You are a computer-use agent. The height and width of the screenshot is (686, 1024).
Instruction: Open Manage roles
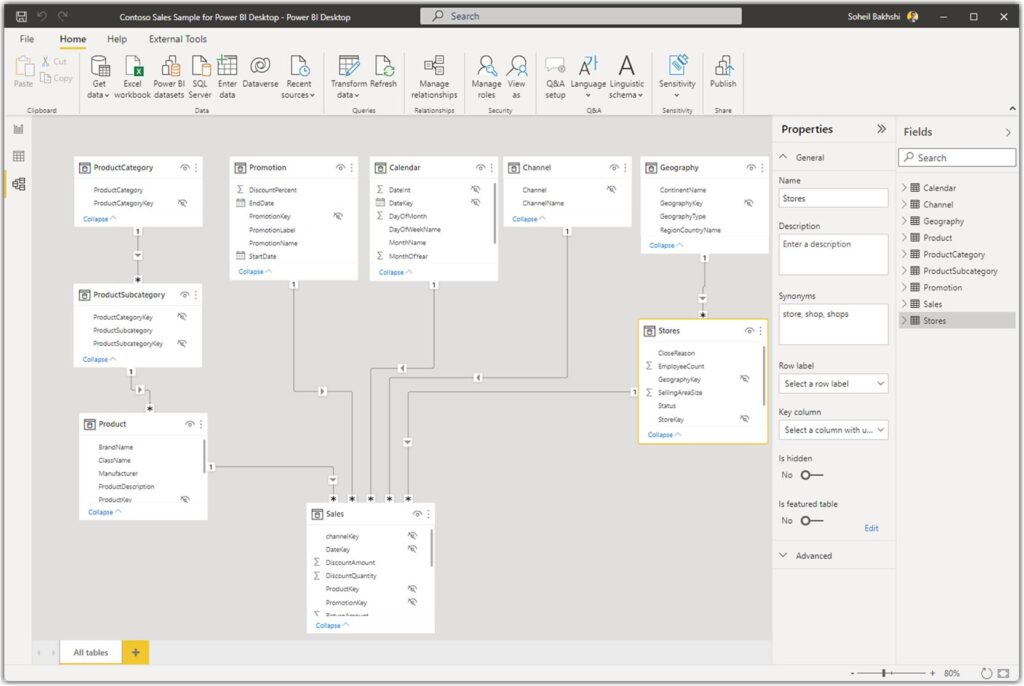click(487, 76)
